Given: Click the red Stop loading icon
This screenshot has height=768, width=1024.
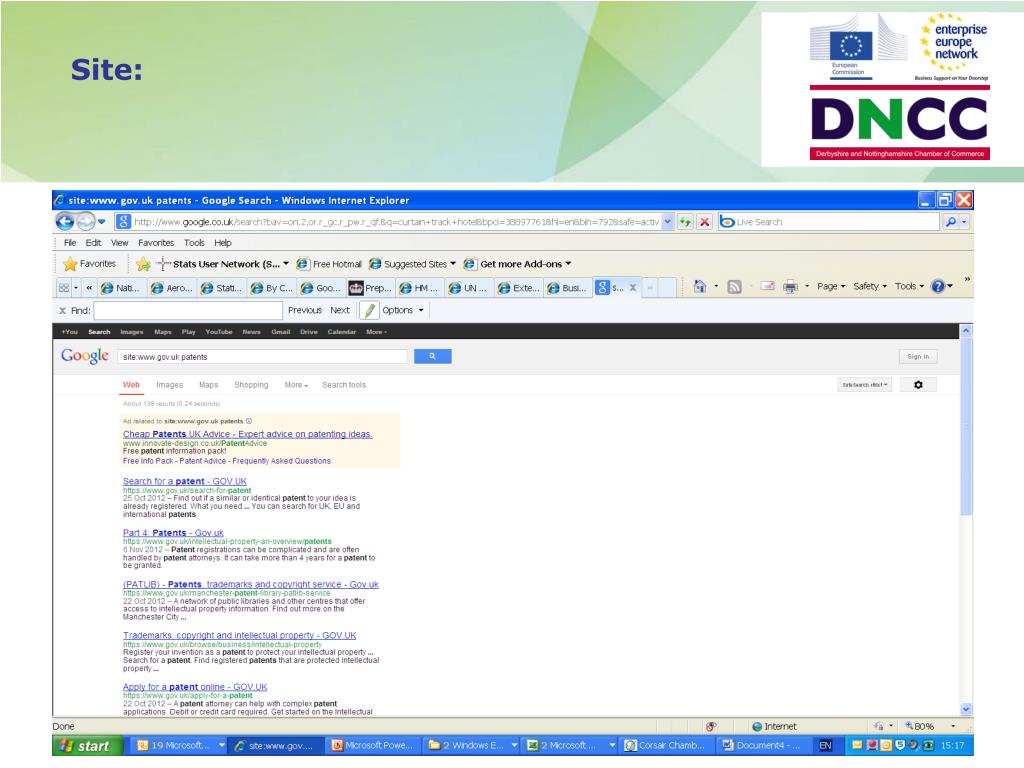Looking at the screenshot, I should 704,222.
